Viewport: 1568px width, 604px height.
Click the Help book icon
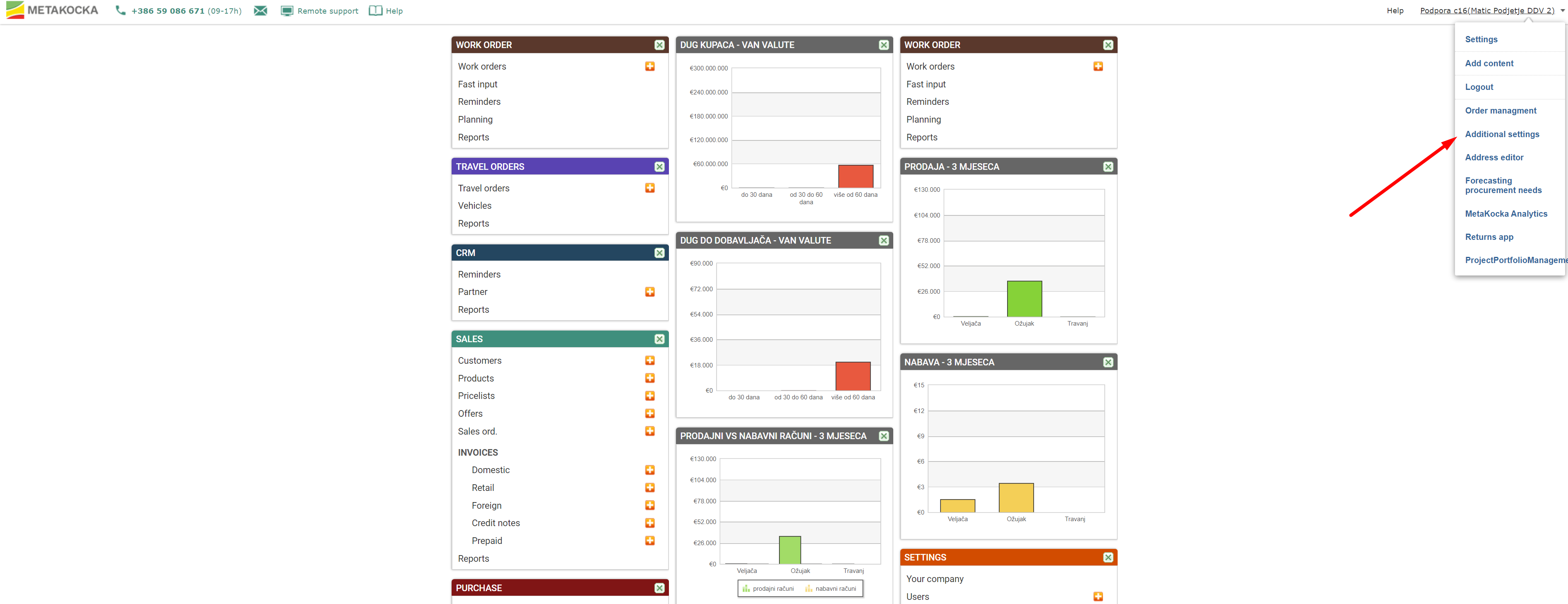375,11
